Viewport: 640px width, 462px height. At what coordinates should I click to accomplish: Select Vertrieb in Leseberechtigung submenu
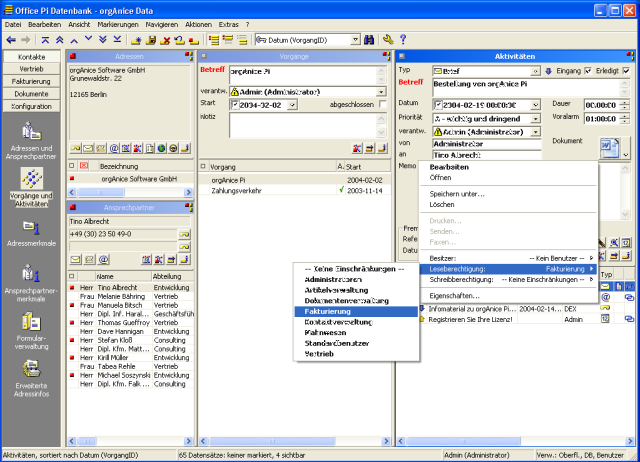click(x=356, y=354)
